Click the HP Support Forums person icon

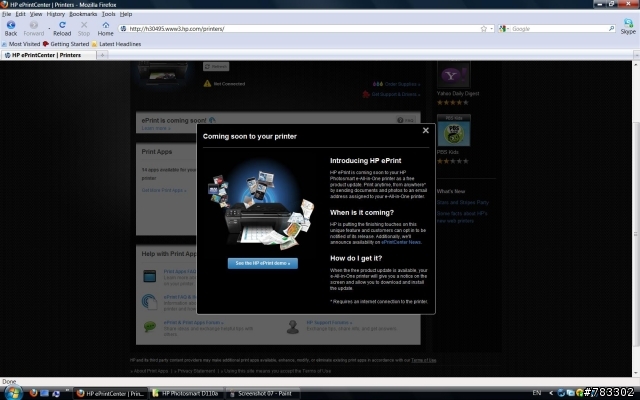(x=292, y=327)
